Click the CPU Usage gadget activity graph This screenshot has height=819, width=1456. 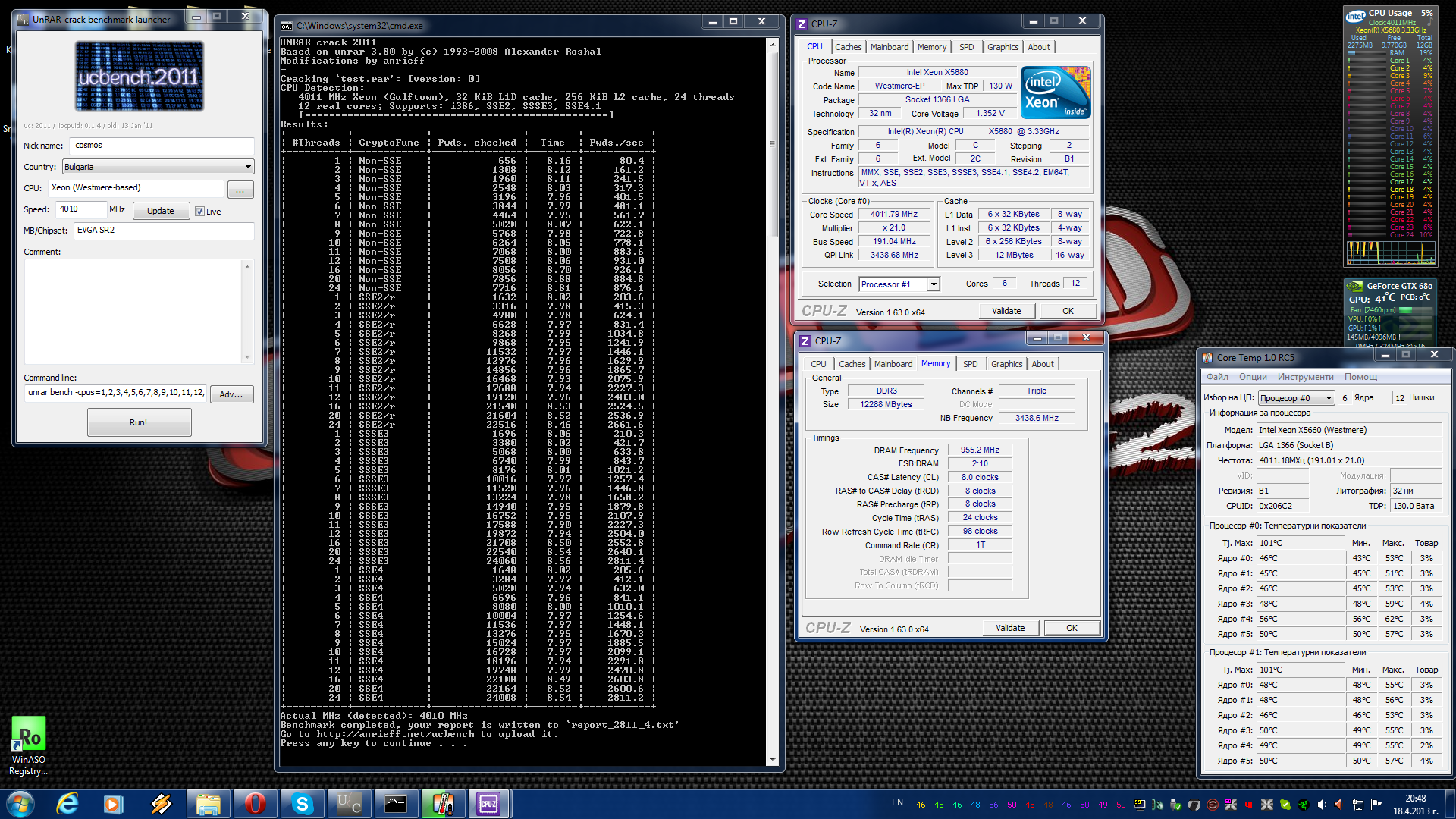(x=1391, y=253)
